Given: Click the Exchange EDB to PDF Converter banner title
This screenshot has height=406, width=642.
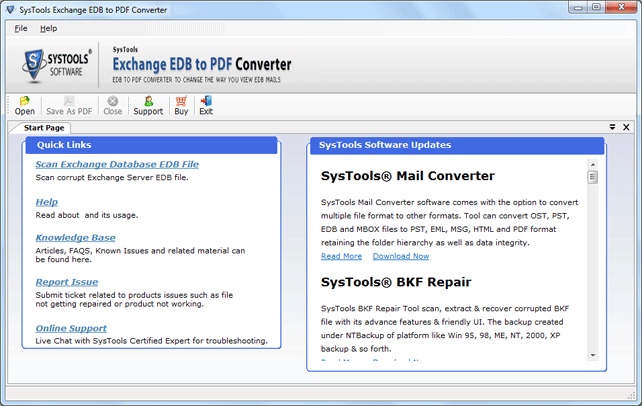Looking at the screenshot, I should click(x=202, y=64).
